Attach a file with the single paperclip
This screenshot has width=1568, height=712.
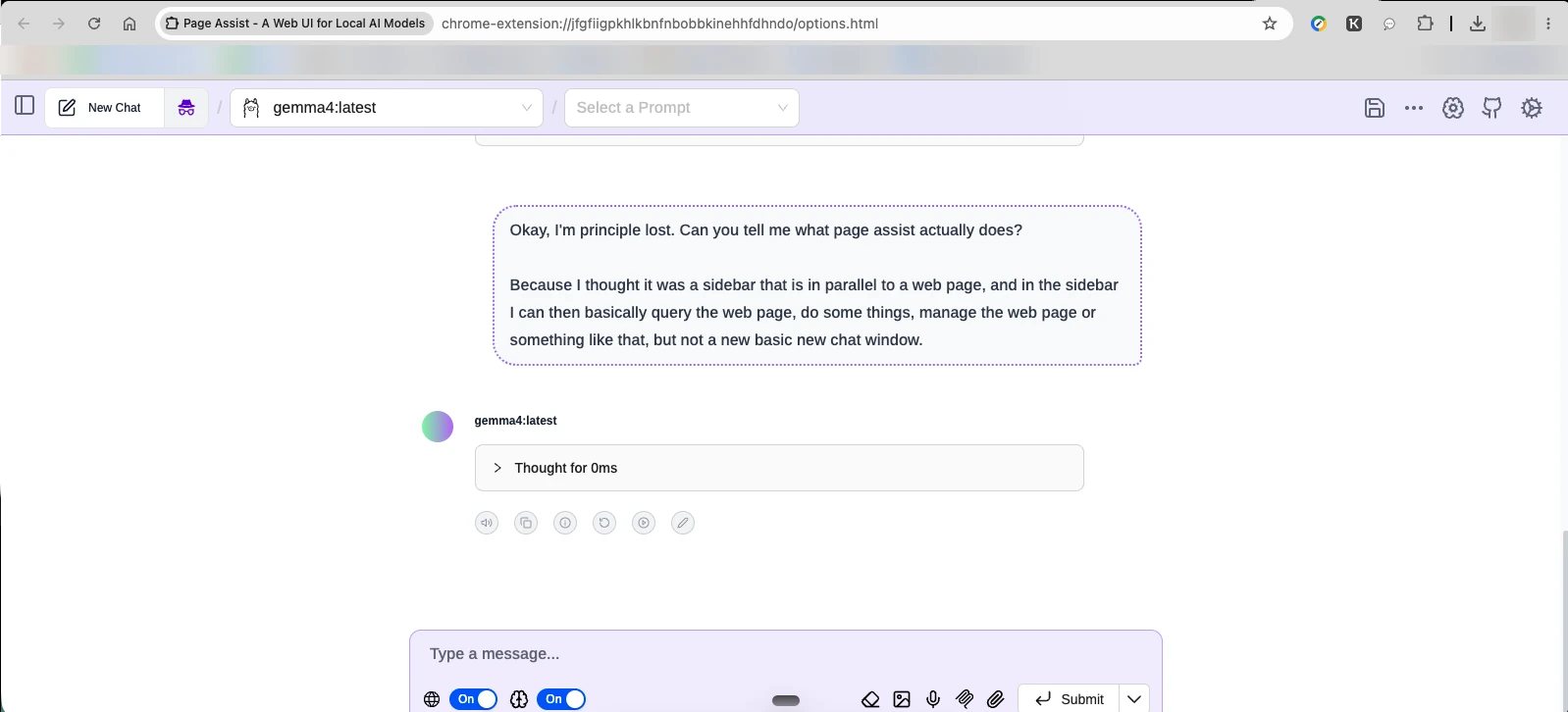pyautogui.click(x=996, y=699)
